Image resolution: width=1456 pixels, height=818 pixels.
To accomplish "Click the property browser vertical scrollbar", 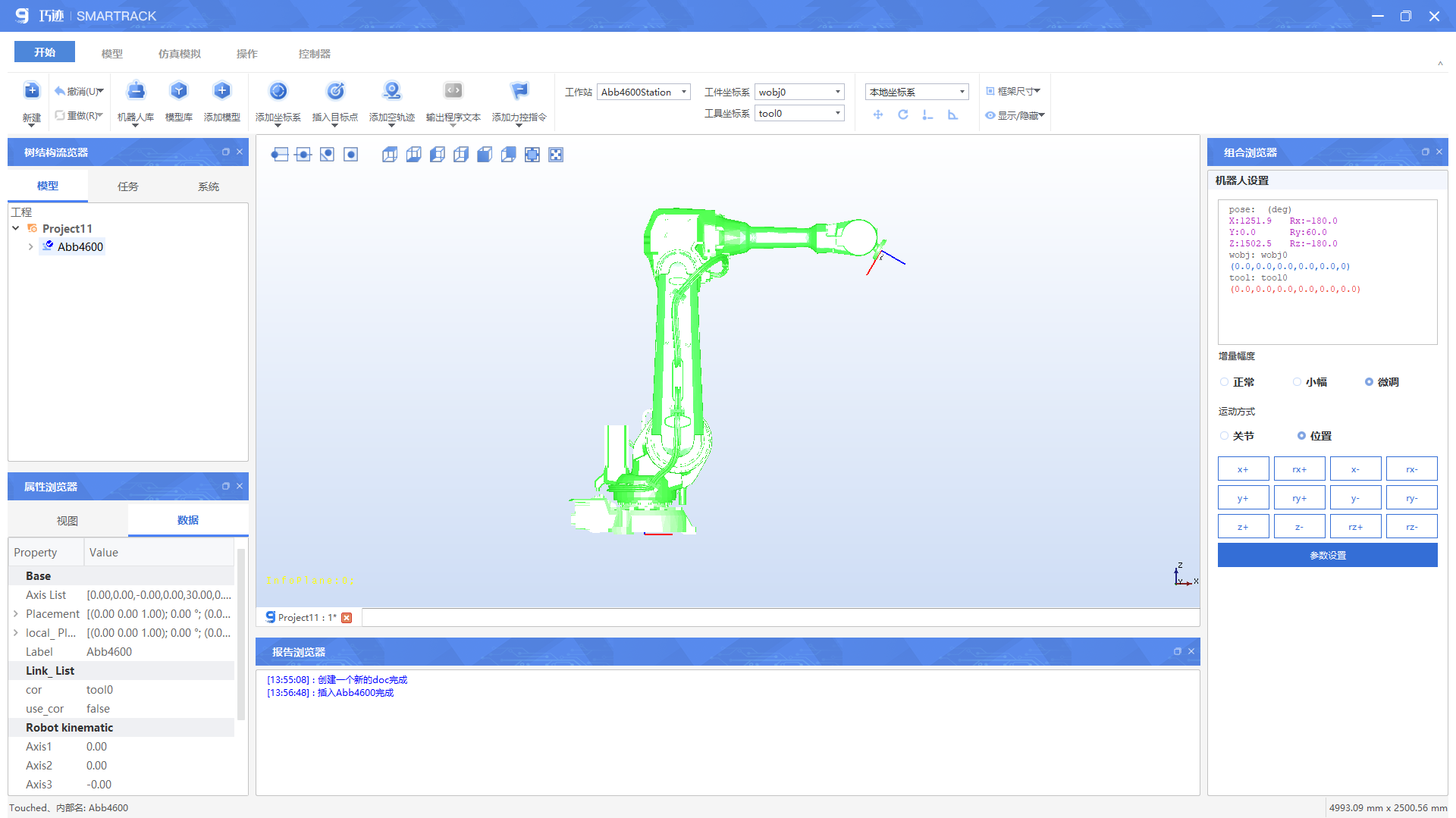I will click(241, 633).
